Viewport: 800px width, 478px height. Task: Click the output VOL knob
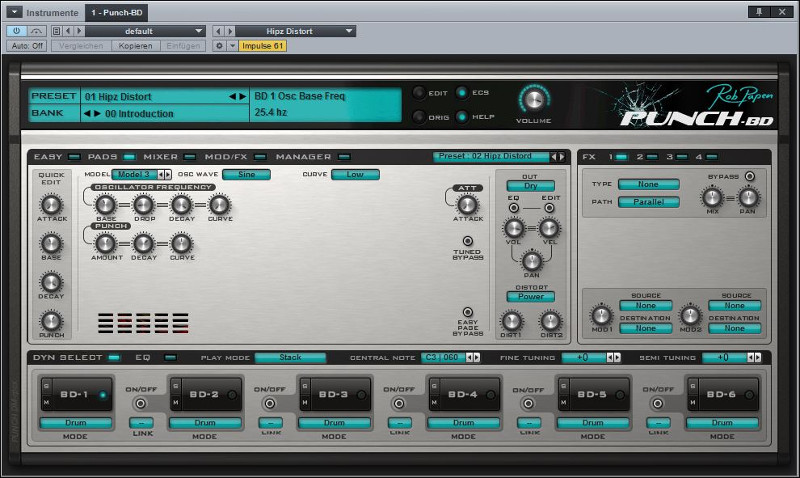(513, 228)
